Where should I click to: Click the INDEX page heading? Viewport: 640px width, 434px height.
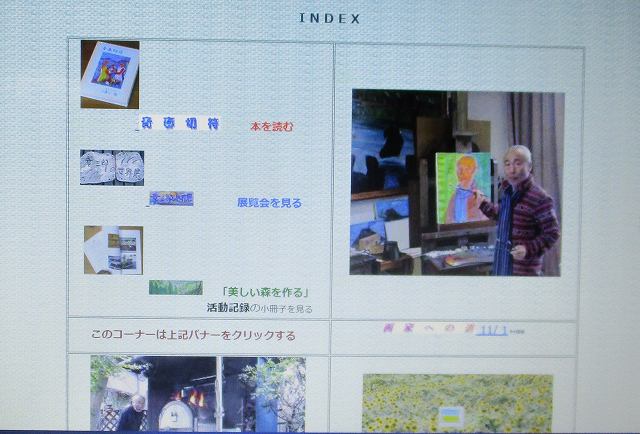click(x=329, y=18)
